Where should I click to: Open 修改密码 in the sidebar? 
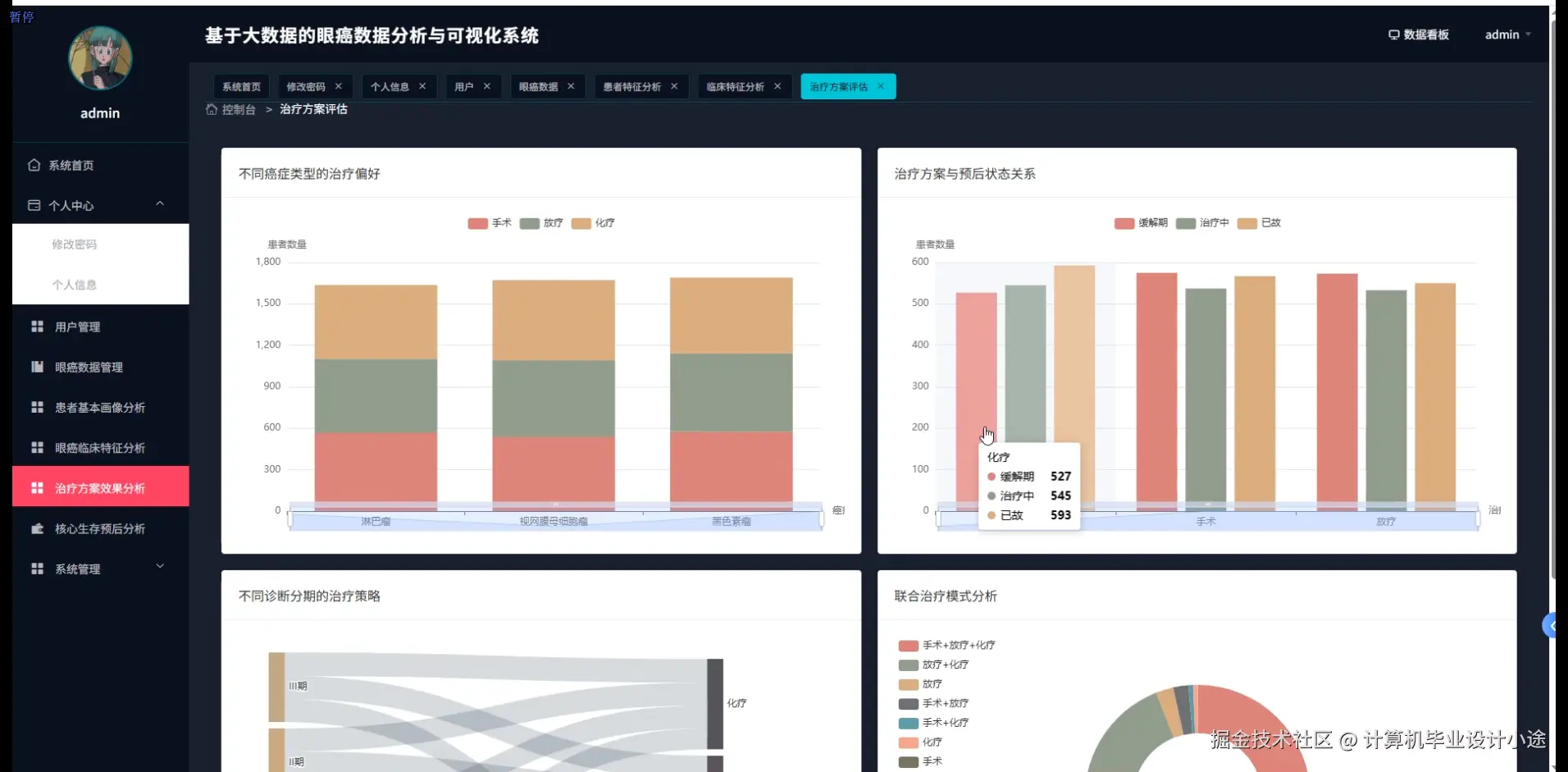(x=75, y=244)
